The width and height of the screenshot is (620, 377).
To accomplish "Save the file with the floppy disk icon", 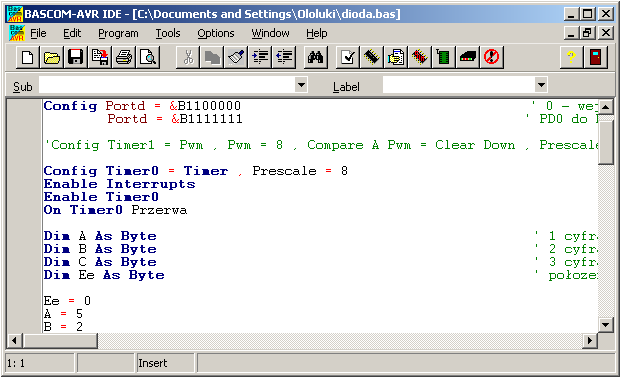I will coord(76,58).
